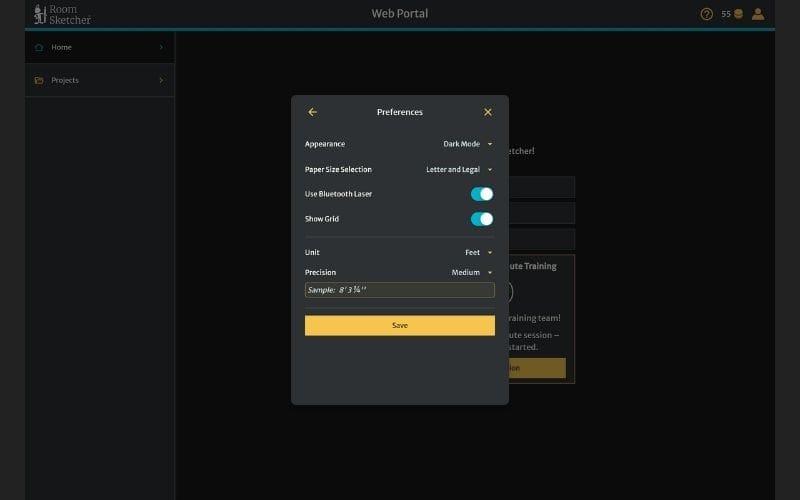
Task: Click the Precision label
Action: pos(320,273)
